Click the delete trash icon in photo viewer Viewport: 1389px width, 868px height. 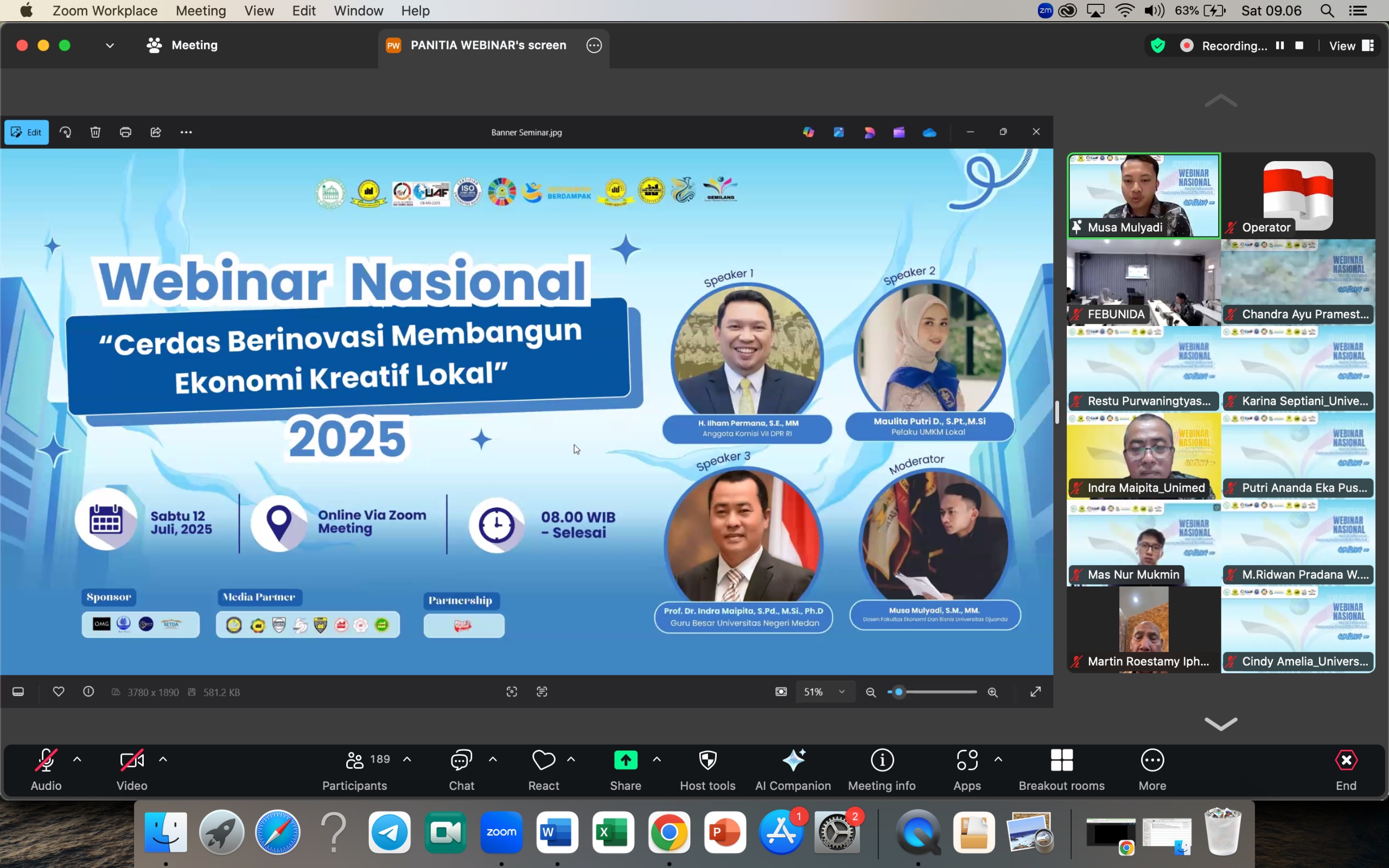tap(95, 132)
